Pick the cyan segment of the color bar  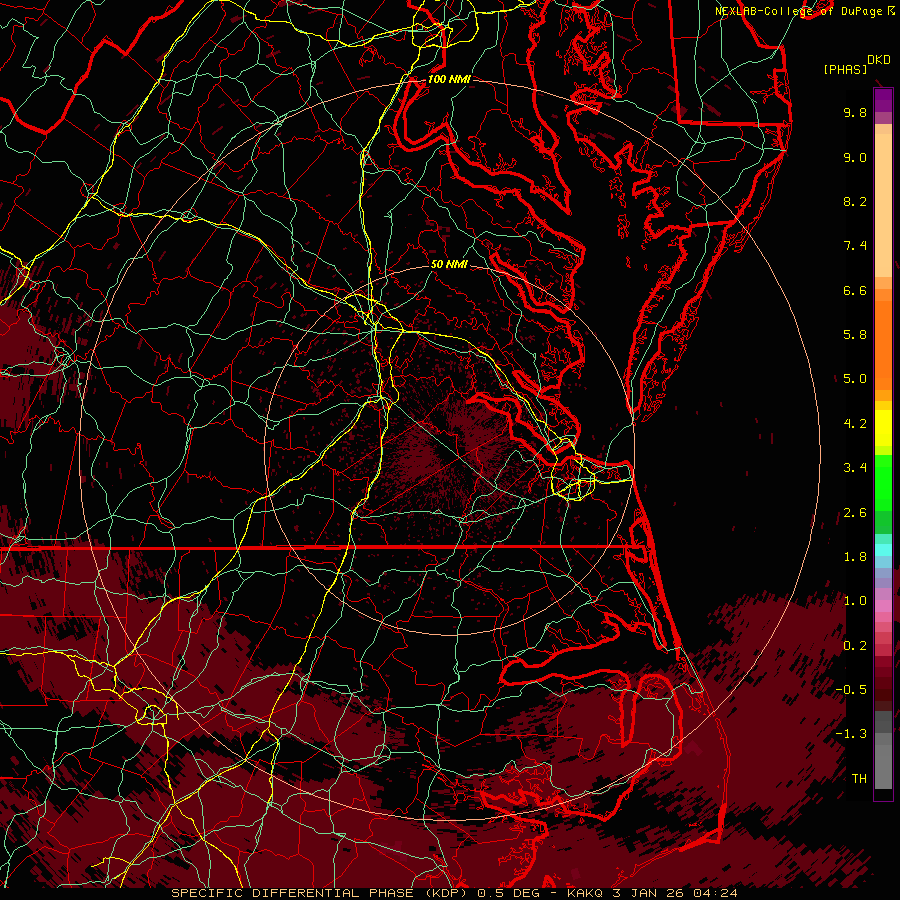(883, 550)
